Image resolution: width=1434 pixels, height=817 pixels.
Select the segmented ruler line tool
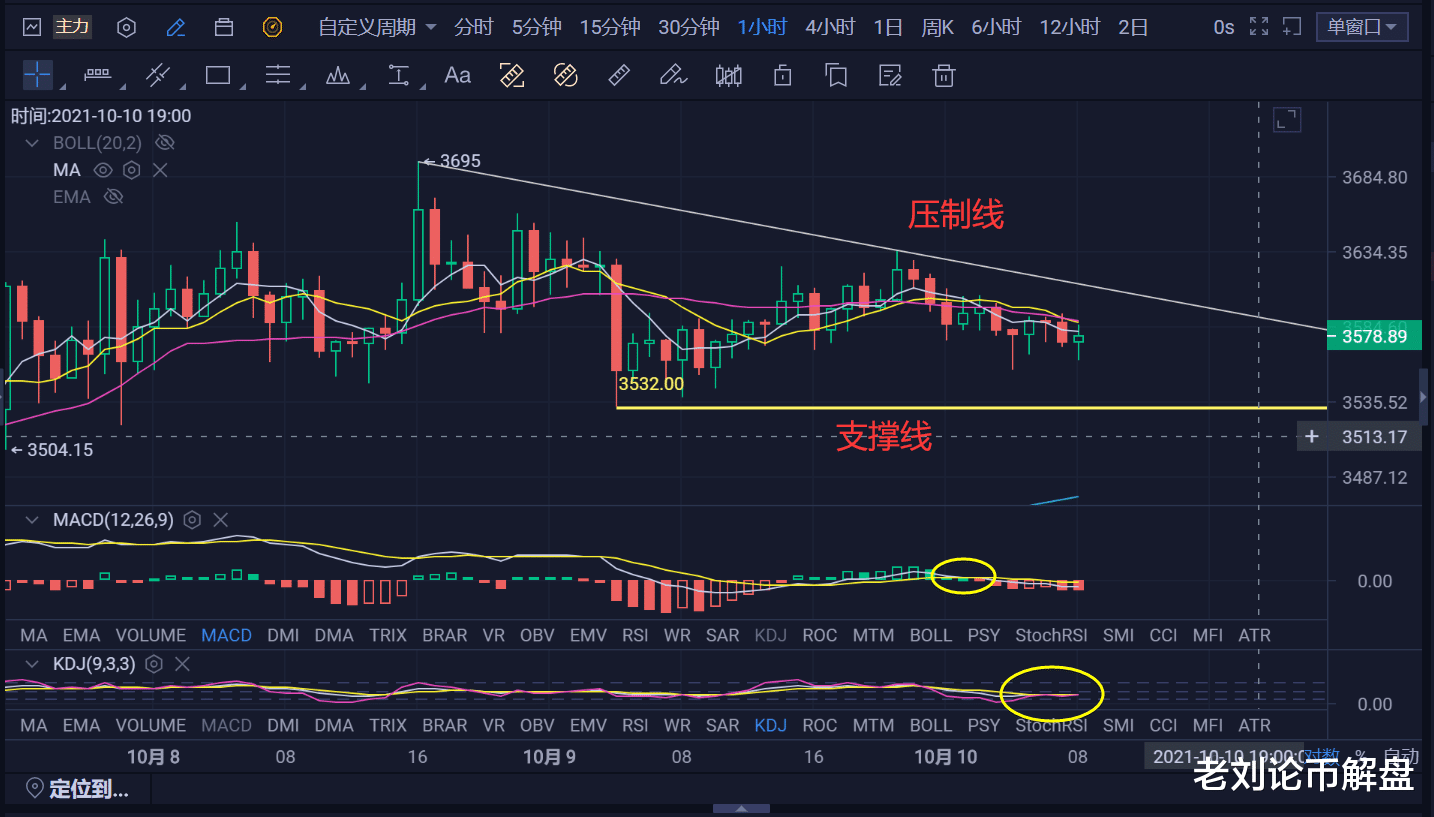(97, 75)
